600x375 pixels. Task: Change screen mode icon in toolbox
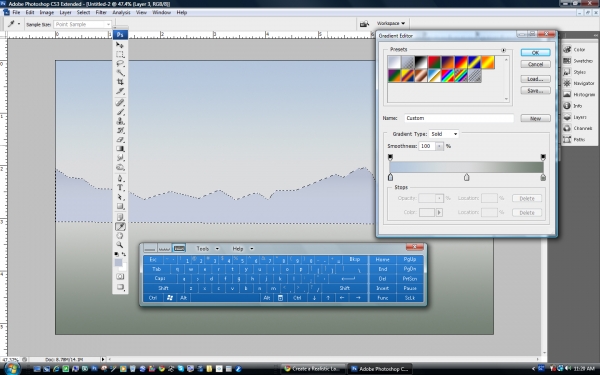120,287
